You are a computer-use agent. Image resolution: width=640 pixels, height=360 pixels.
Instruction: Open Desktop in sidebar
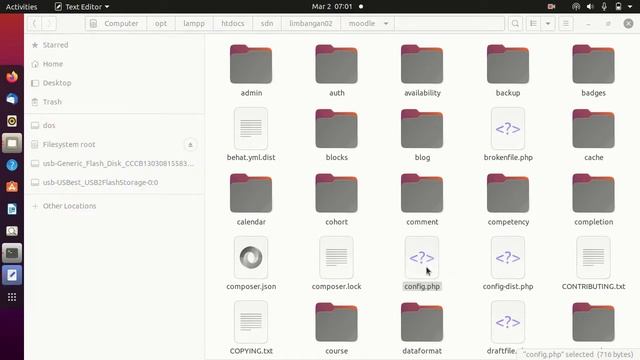pyautogui.click(x=114, y=83)
